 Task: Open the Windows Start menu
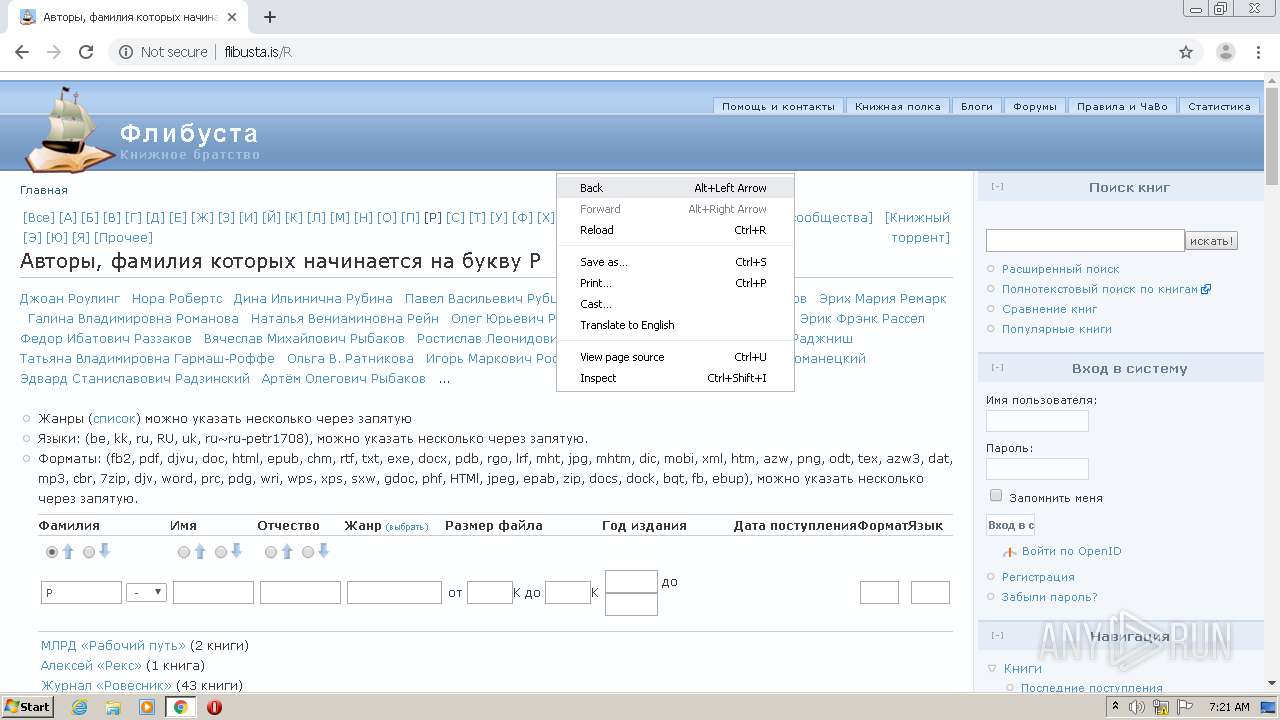pyautogui.click(x=27, y=707)
